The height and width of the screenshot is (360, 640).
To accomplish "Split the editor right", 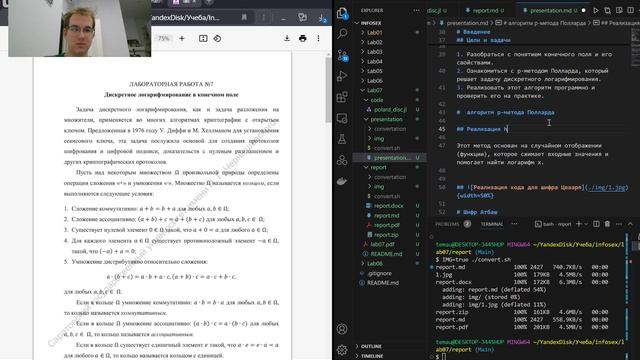I will (631, 10).
